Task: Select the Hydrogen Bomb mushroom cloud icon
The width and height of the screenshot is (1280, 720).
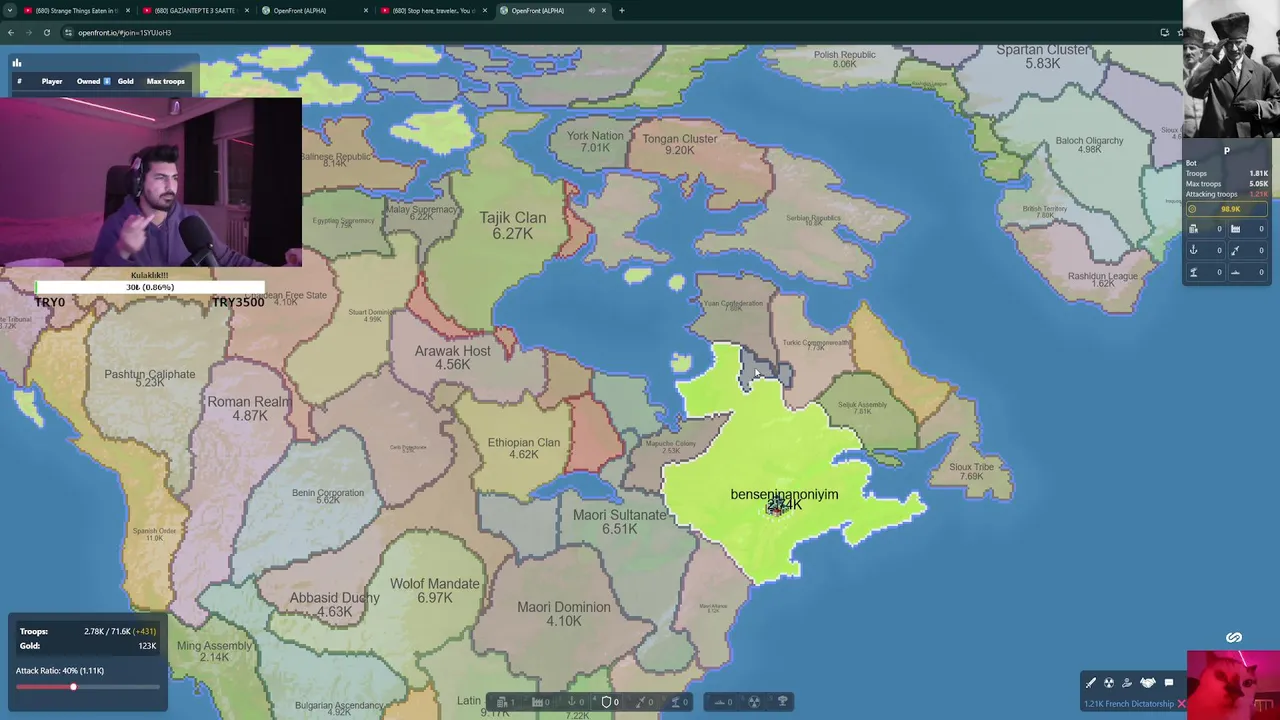Action: pos(783,701)
